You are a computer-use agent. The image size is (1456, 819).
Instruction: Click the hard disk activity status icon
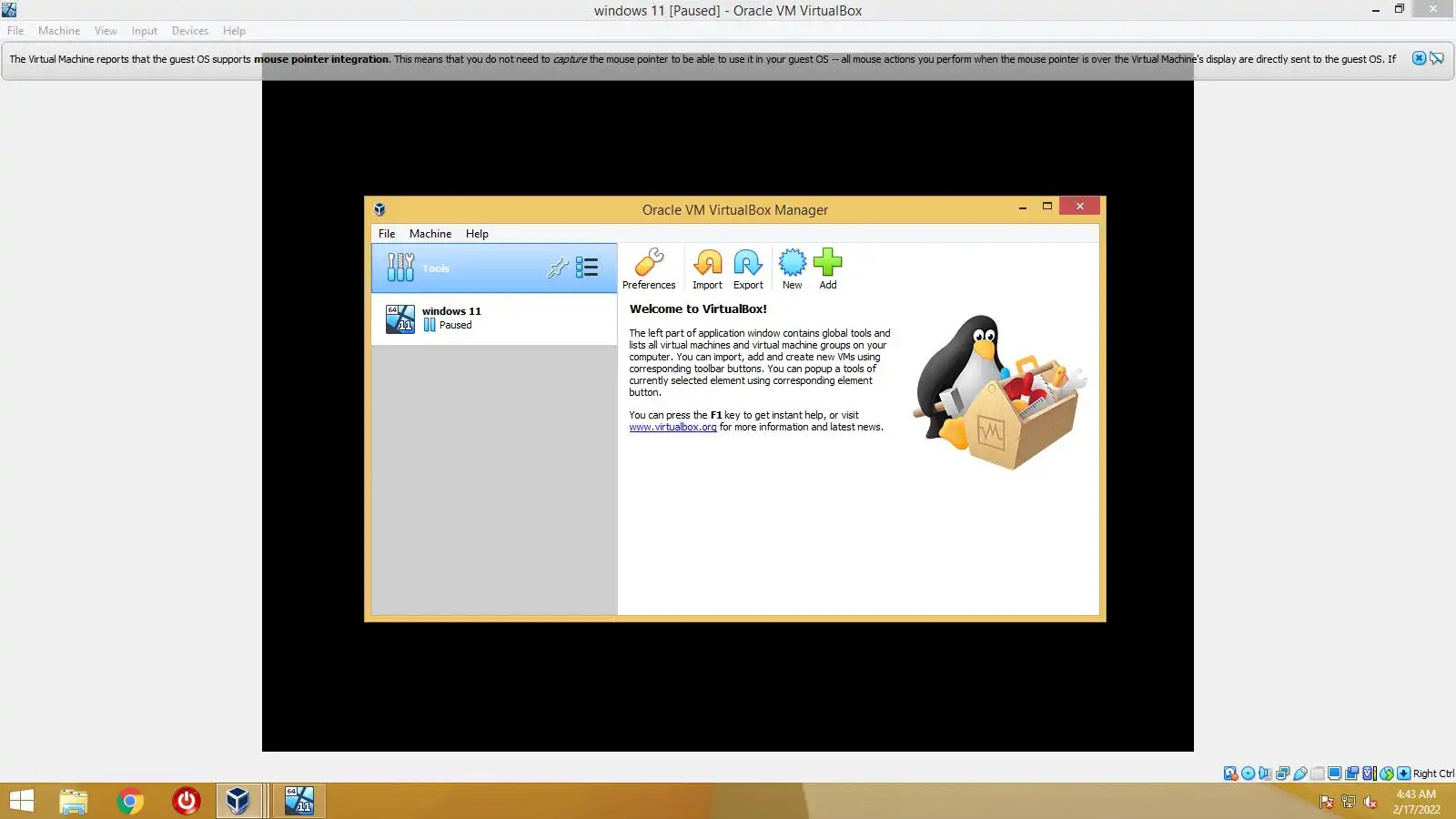[x=1230, y=773]
